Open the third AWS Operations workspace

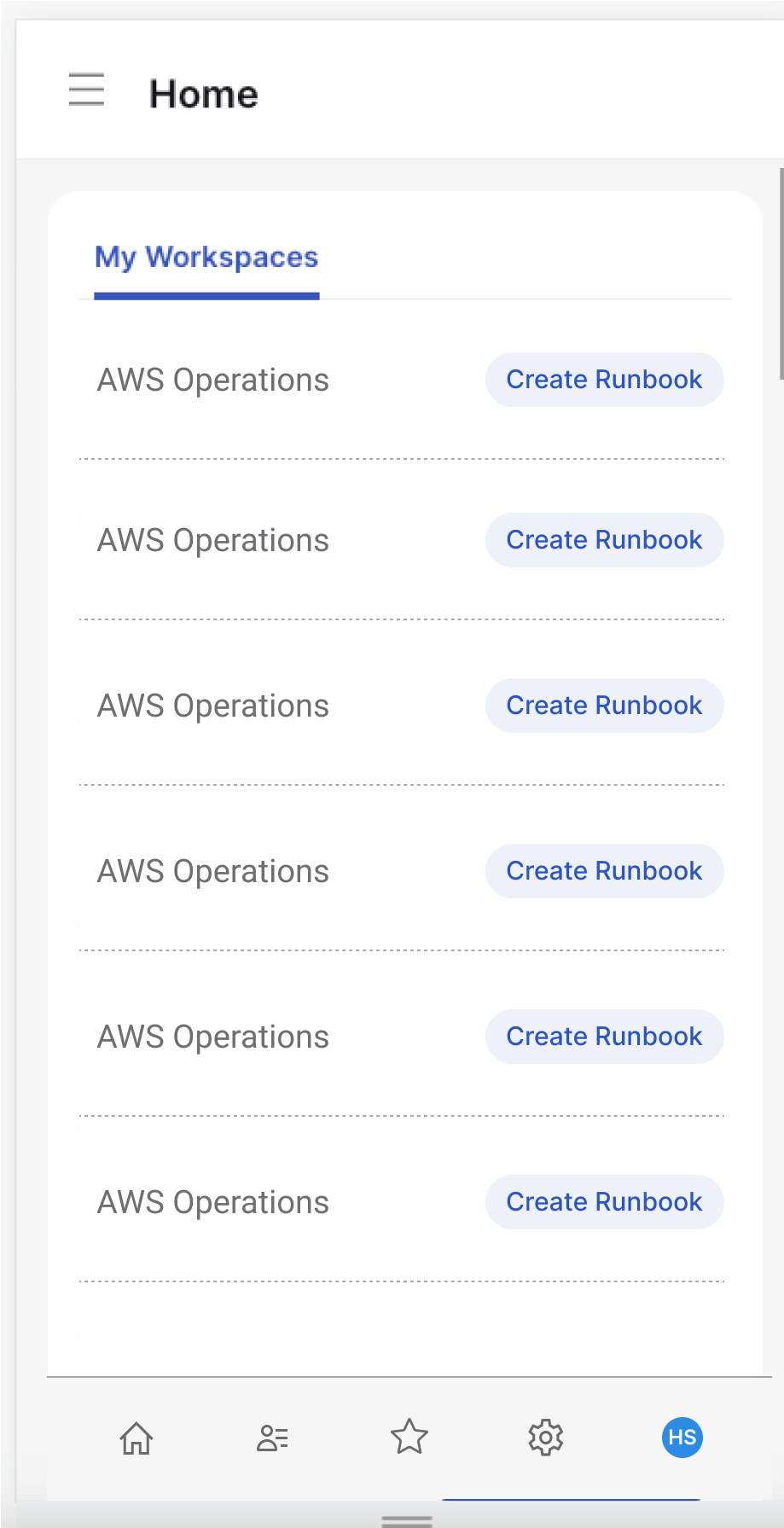pyautogui.click(x=213, y=706)
